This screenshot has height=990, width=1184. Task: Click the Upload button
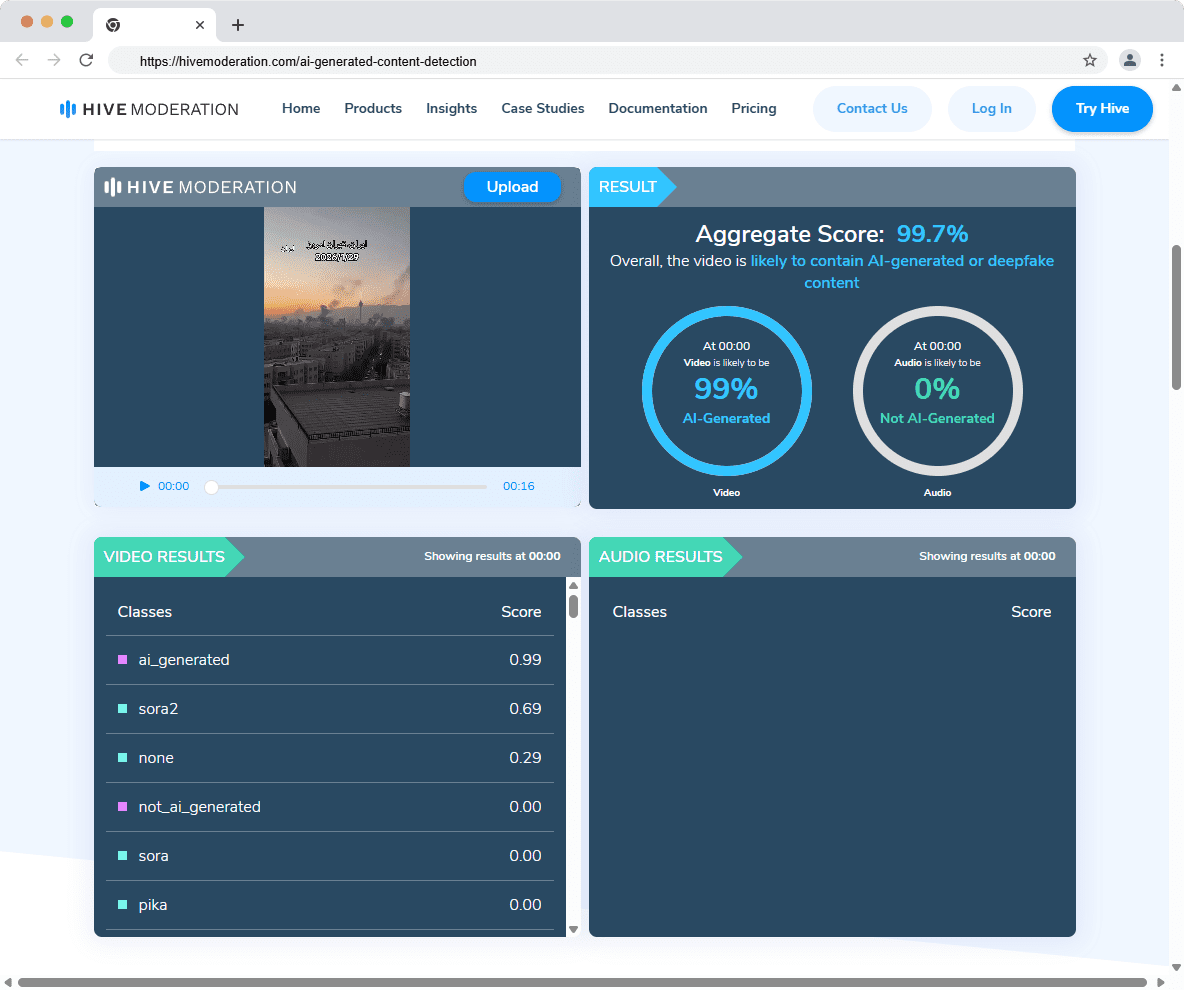512,187
